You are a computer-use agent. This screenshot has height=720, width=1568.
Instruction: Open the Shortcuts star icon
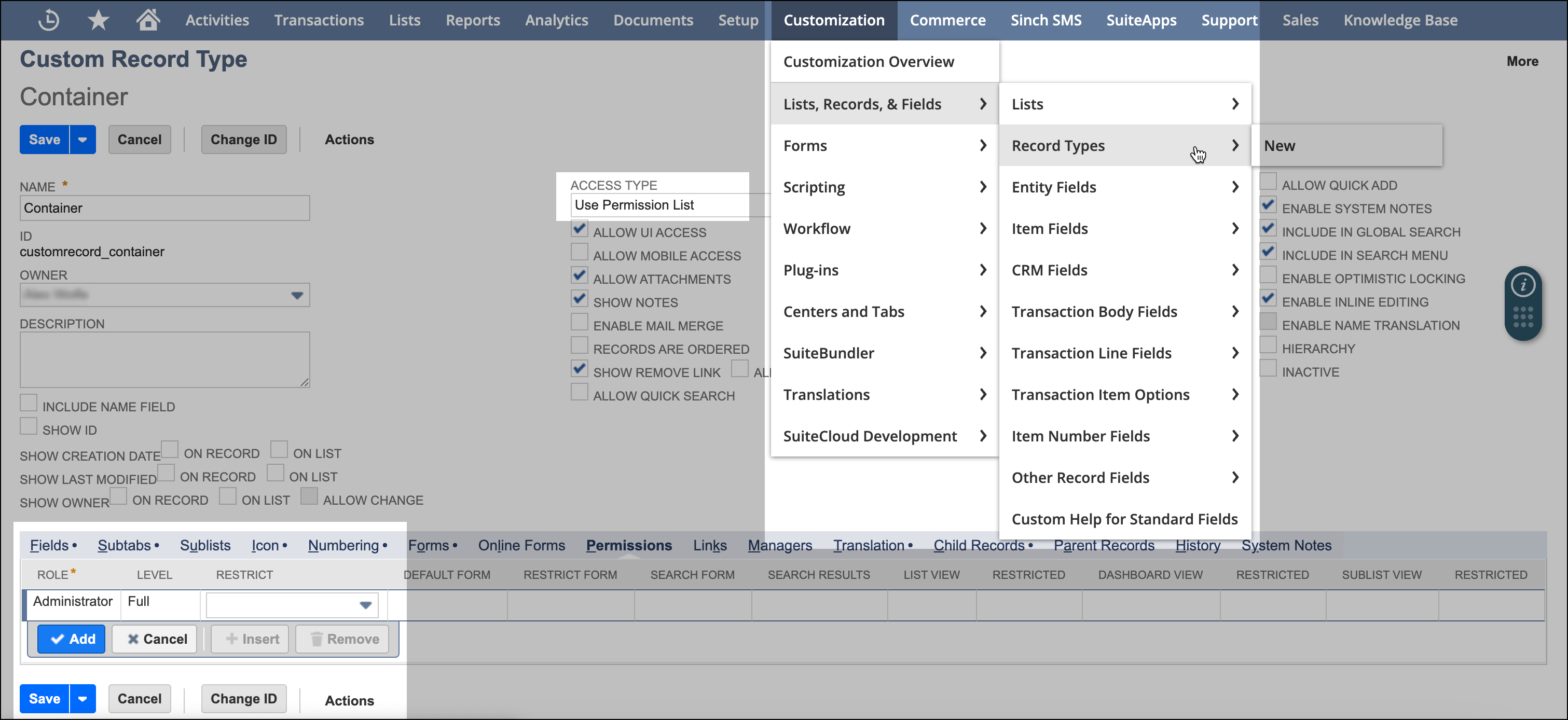tap(98, 20)
